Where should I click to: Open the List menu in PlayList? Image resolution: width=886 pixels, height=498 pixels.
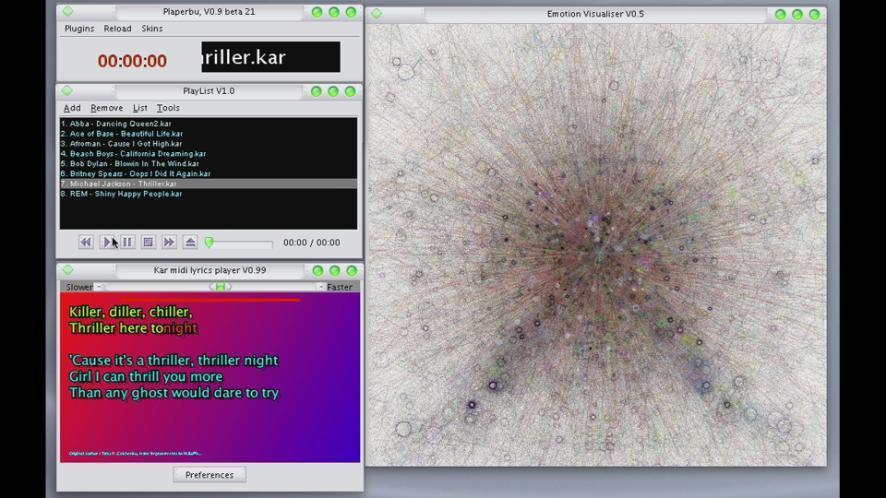(x=140, y=107)
